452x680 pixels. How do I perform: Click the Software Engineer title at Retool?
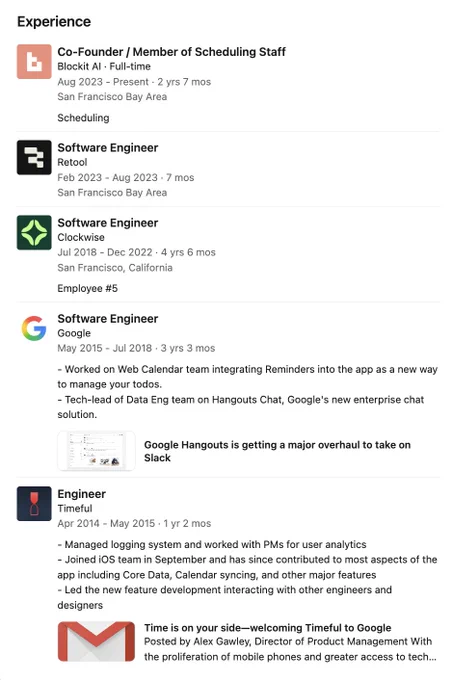(108, 147)
